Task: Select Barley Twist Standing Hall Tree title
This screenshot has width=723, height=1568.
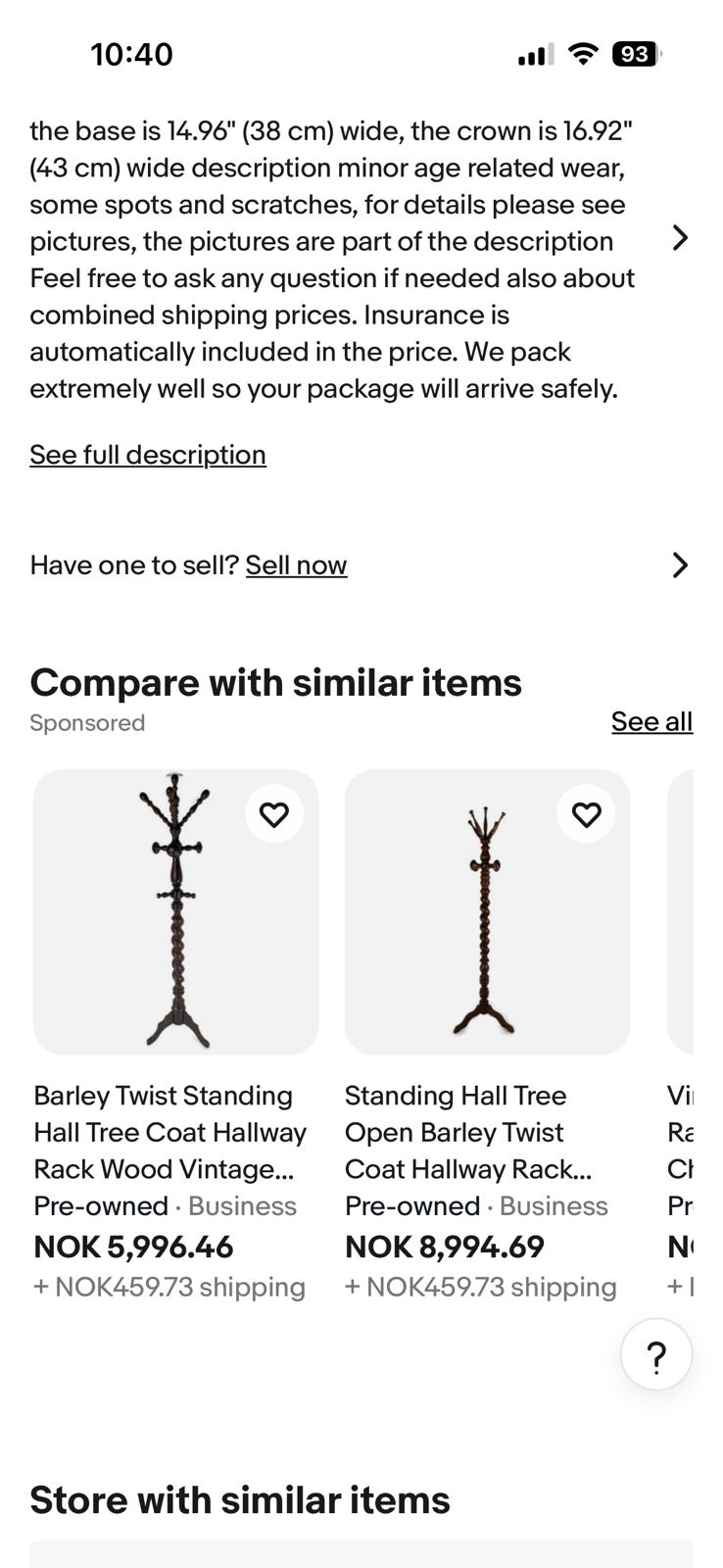Action: [x=169, y=1132]
